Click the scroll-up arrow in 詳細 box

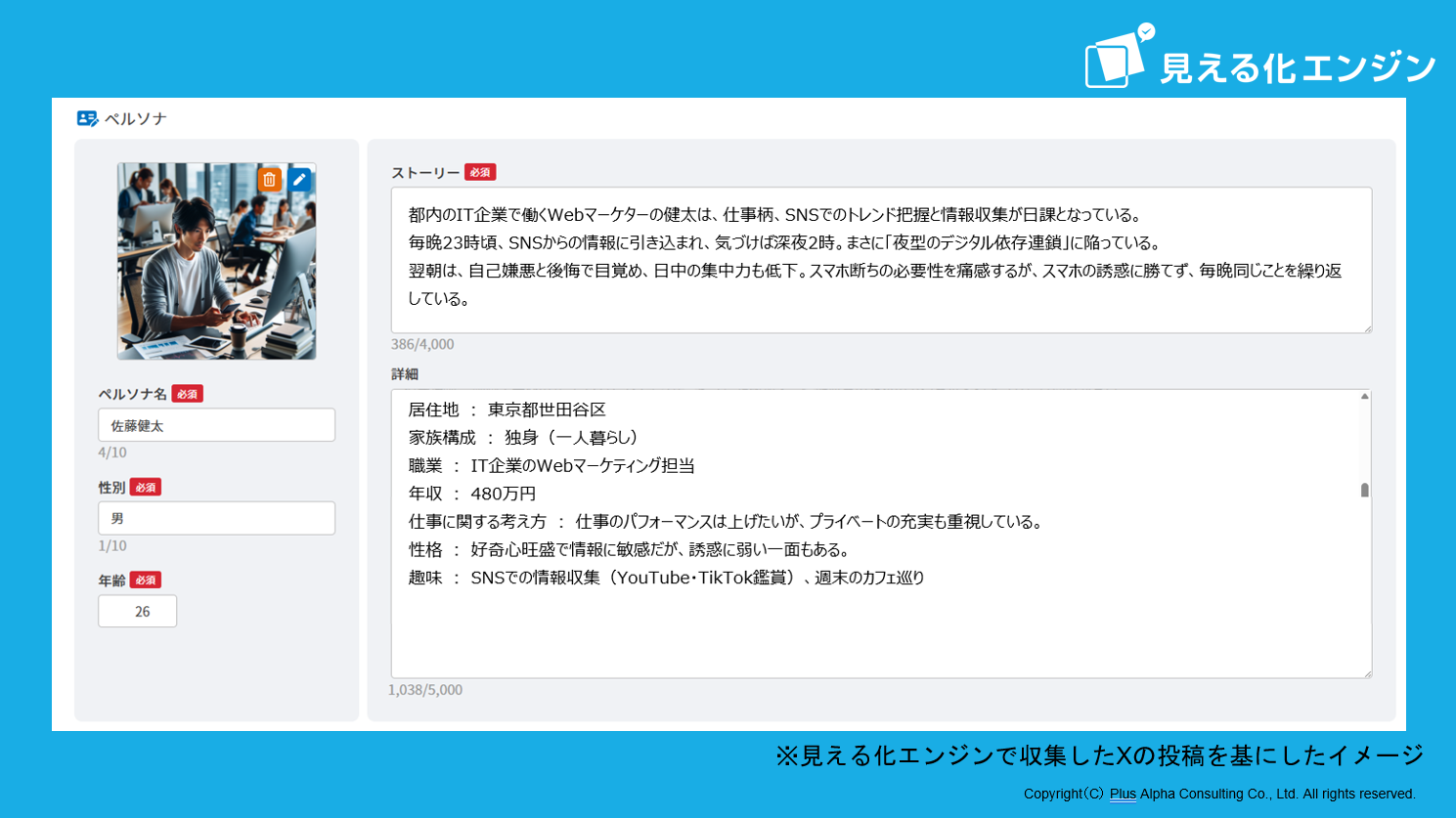click(x=1364, y=397)
